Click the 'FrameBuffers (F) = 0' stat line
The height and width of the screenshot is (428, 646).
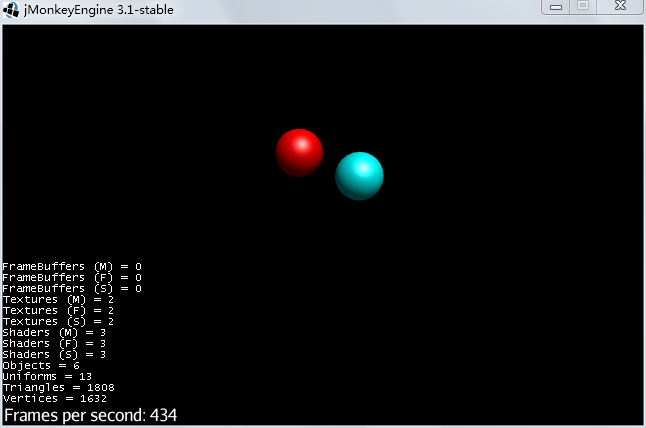point(72,278)
